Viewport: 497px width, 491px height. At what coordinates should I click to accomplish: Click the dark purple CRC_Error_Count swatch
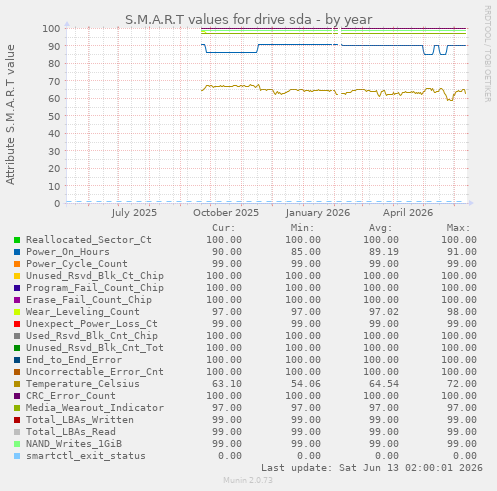pyautogui.click(x=17, y=396)
